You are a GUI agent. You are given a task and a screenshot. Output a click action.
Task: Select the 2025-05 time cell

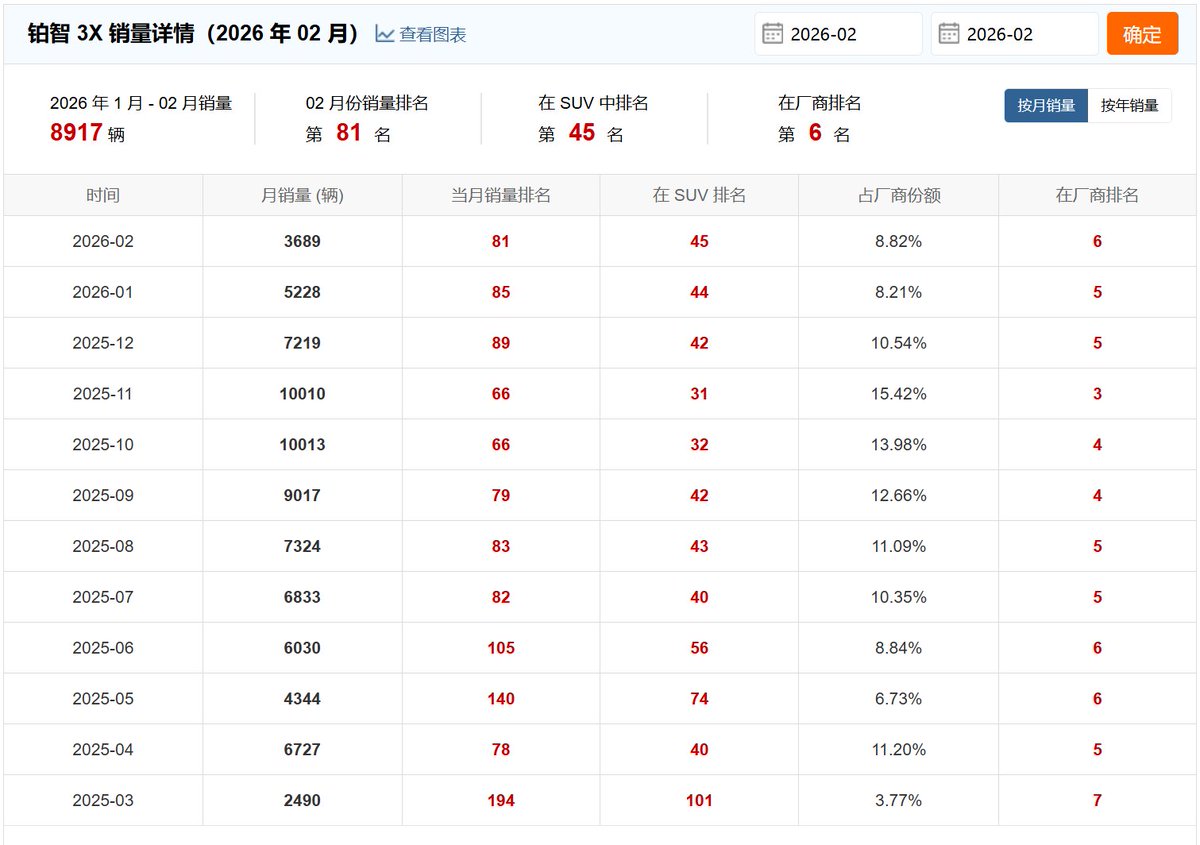point(103,699)
